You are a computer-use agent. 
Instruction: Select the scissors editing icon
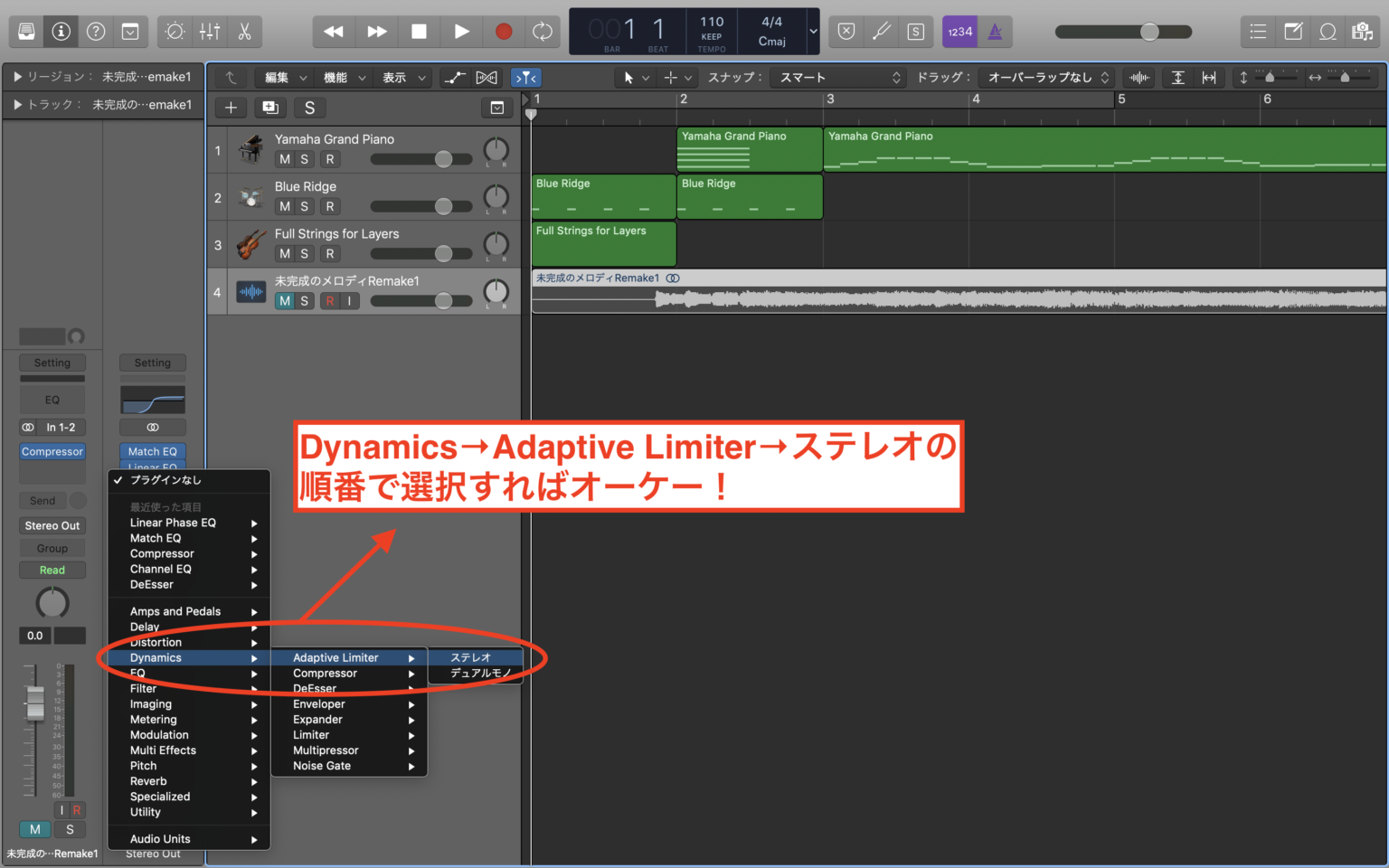pos(245,31)
